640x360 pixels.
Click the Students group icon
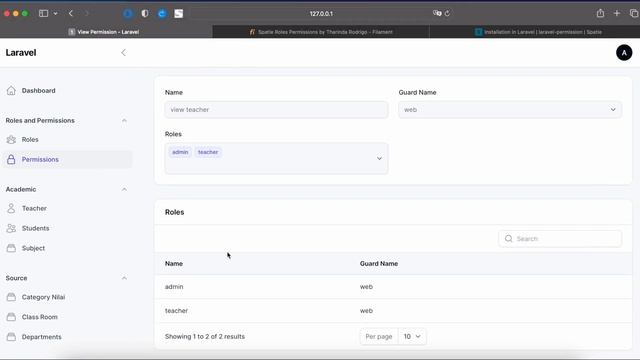point(11,229)
